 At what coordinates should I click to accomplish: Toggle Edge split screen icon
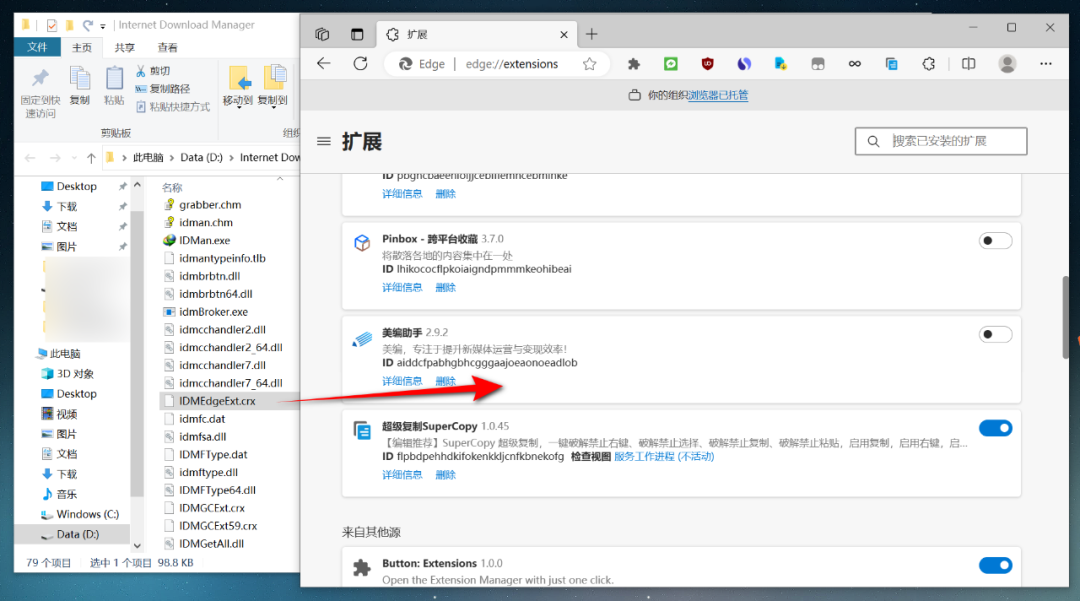click(x=968, y=64)
